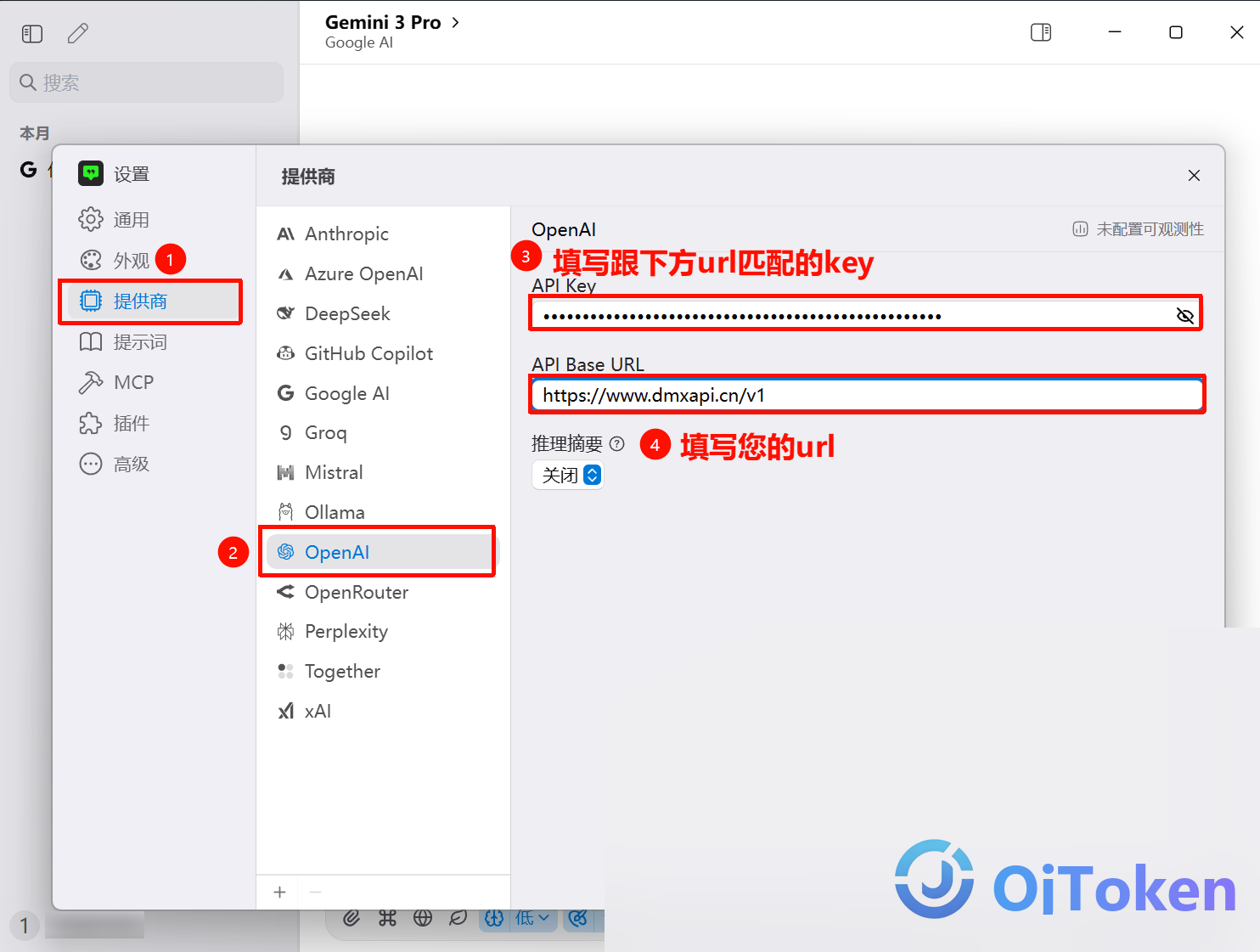Show the right-side panel toggle icon
1260x952 pixels.
(x=1041, y=32)
